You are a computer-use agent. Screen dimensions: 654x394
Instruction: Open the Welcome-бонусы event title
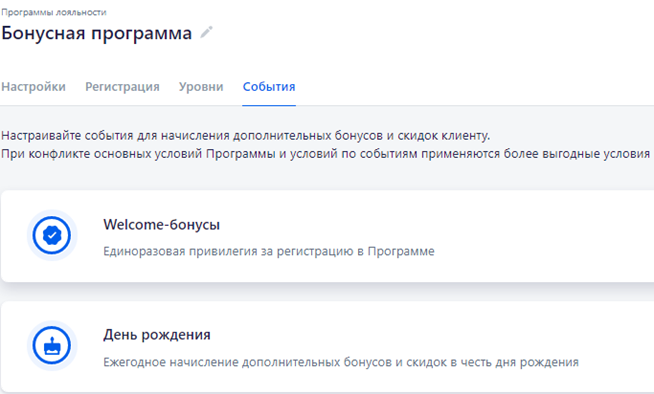coord(161,225)
